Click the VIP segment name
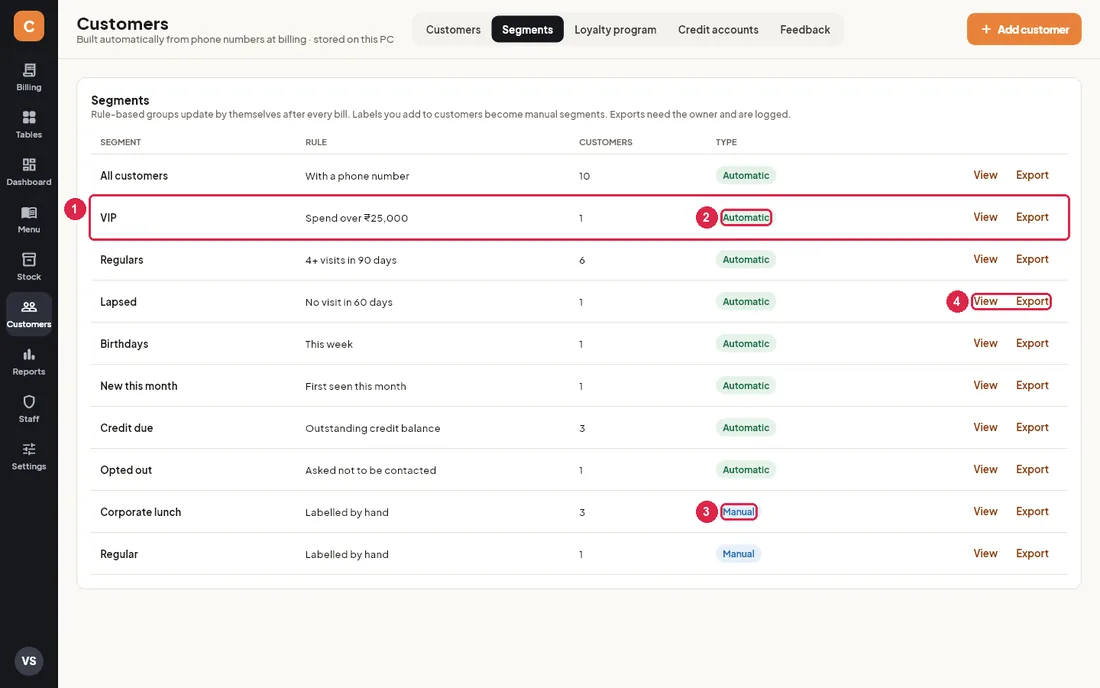 click(108, 217)
